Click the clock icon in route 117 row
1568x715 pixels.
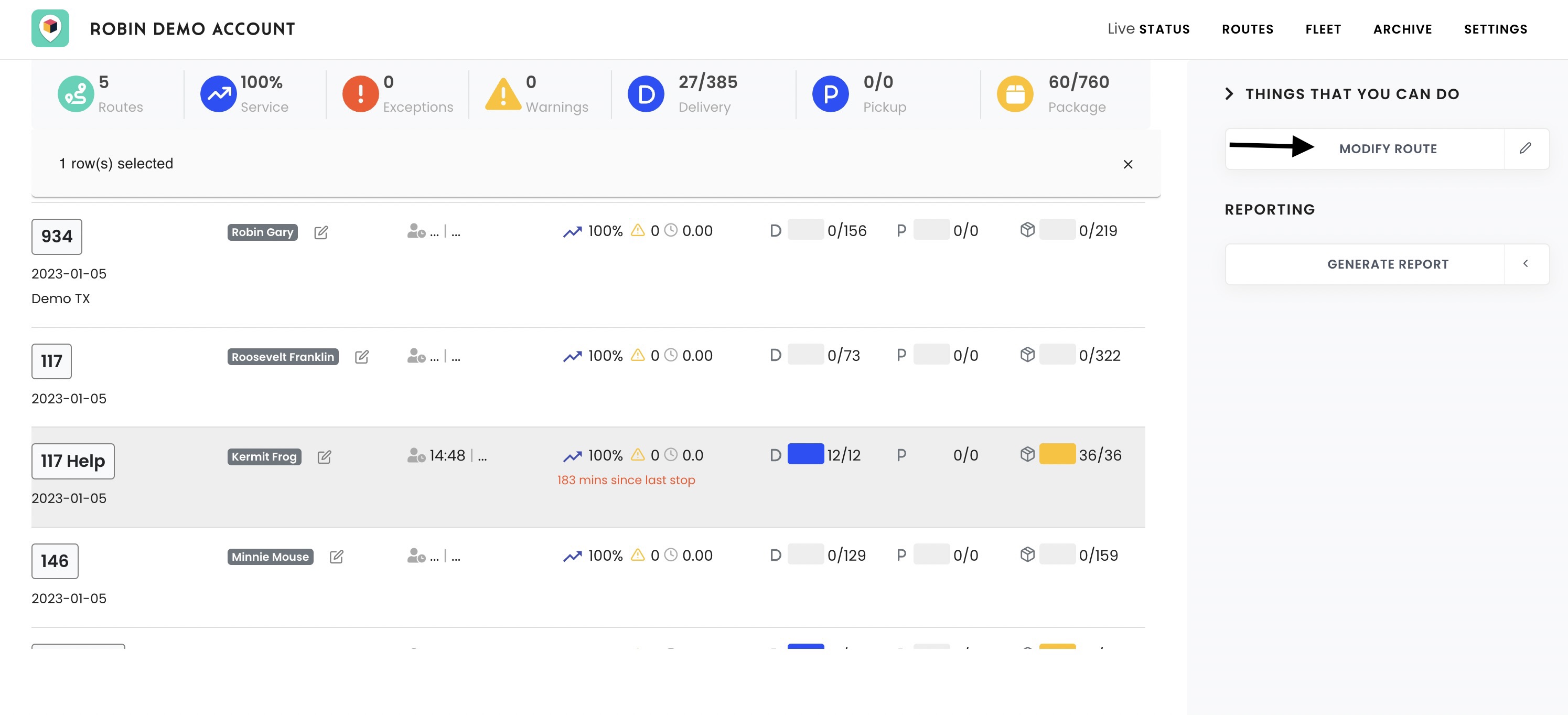670,355
